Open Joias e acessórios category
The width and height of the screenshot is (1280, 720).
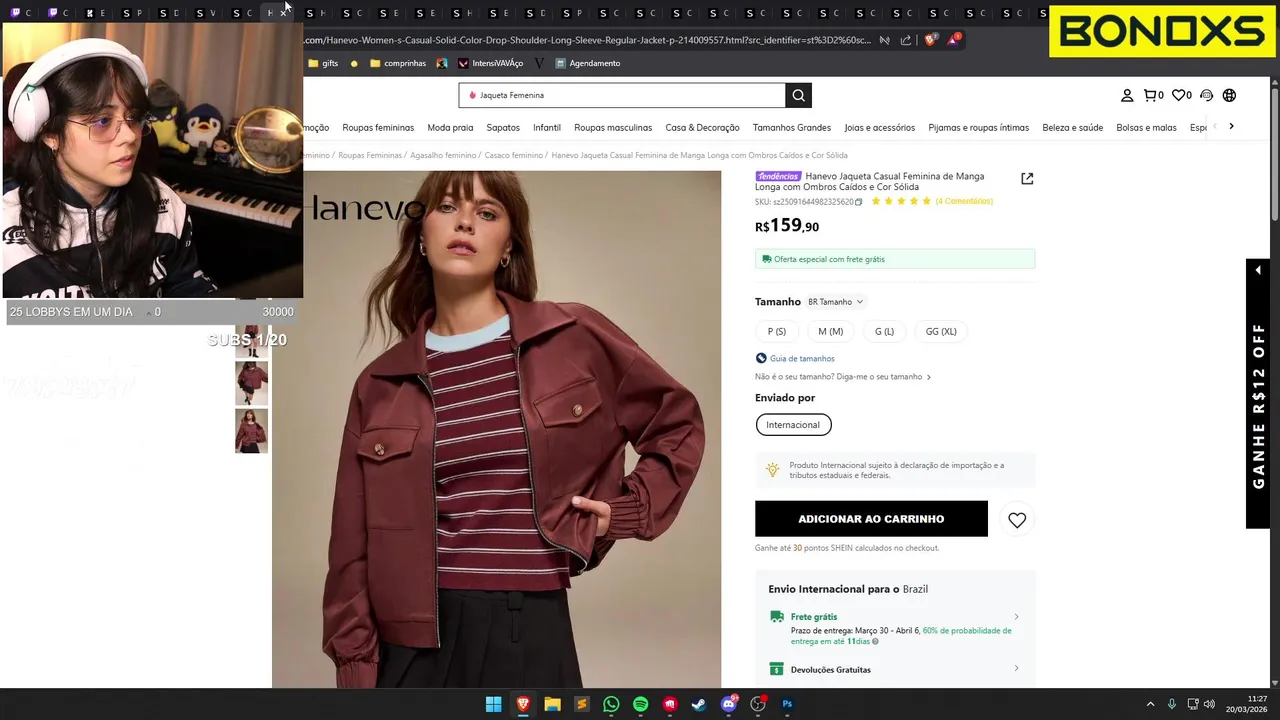pyautogui.click(x=879, y=128)
